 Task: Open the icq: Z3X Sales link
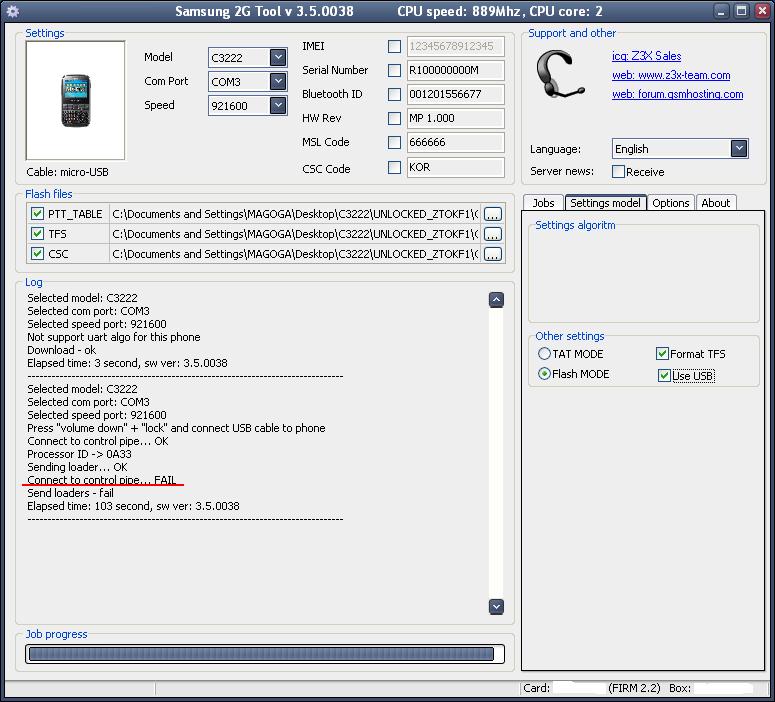pyautogui.click(x=646, y=56)
